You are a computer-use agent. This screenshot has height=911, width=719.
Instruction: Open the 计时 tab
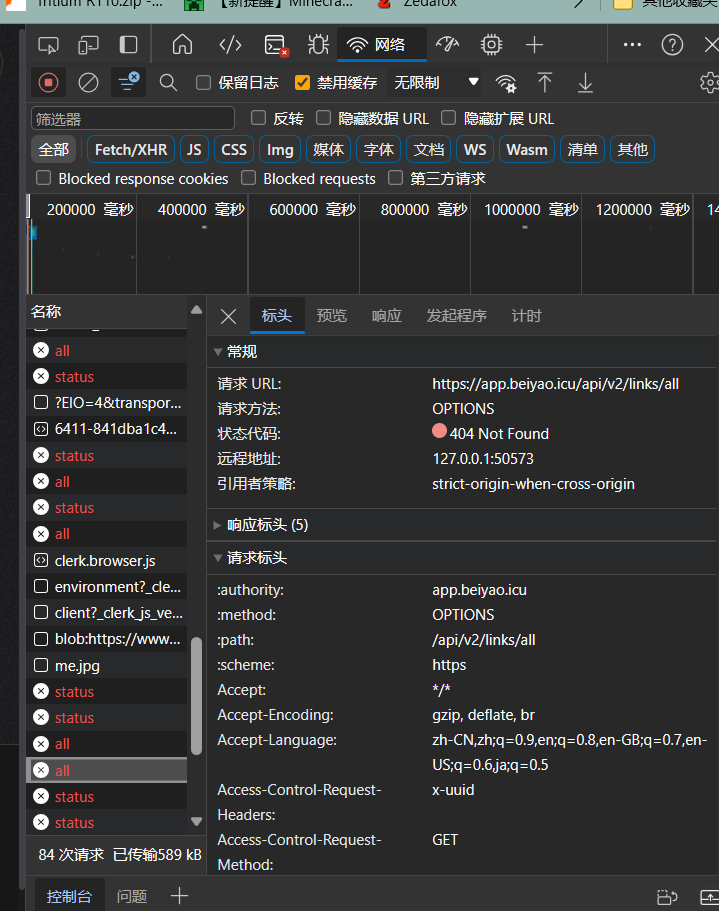[526, 315]
